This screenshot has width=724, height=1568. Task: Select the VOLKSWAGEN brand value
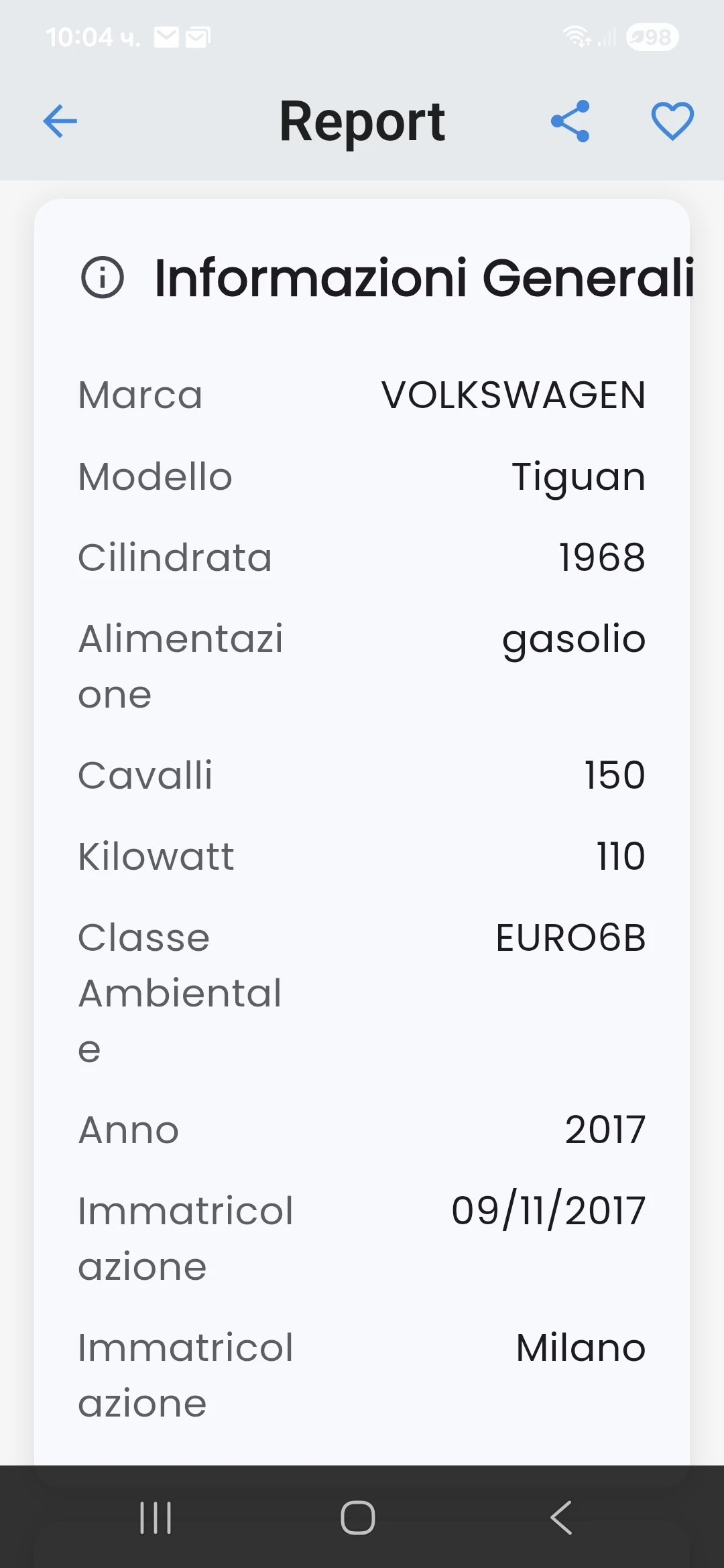click(x=514, y=395)
